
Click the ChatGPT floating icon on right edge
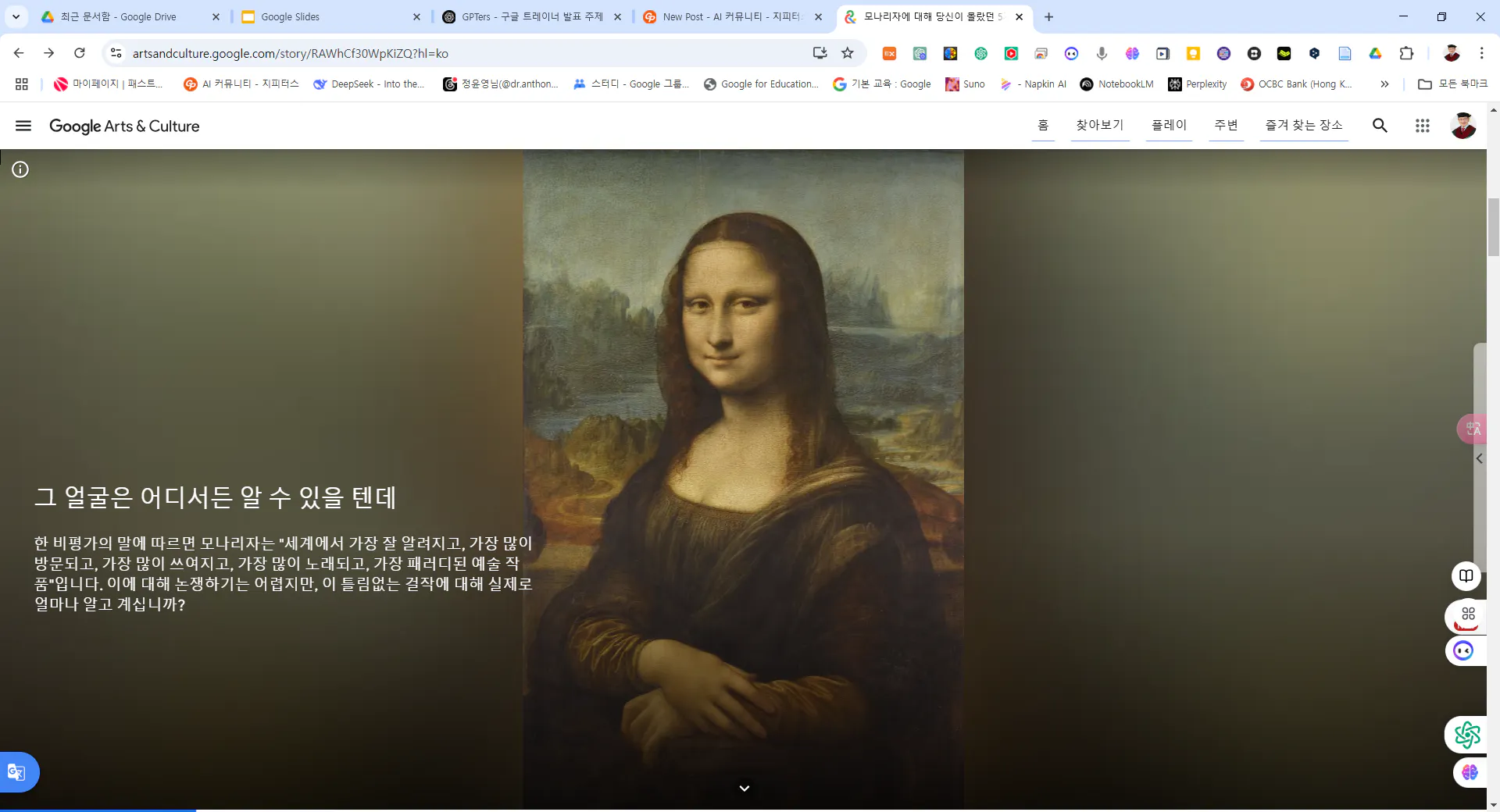1467,735
